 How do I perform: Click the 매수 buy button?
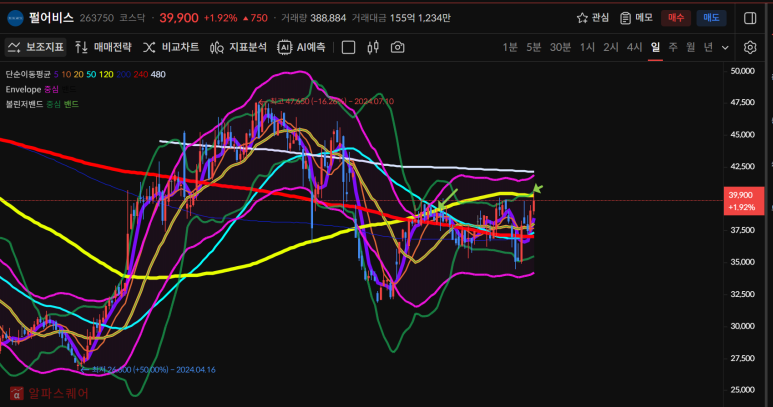[x=676, y=18]
